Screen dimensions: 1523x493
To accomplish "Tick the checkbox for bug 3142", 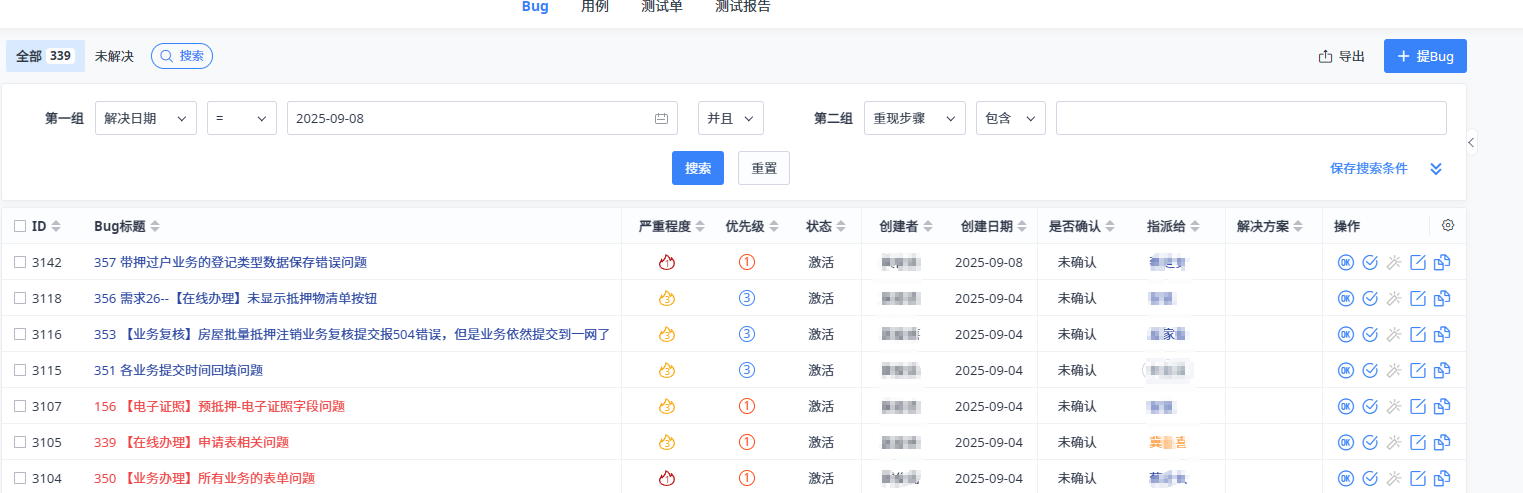I will click(x=20, y=263).
